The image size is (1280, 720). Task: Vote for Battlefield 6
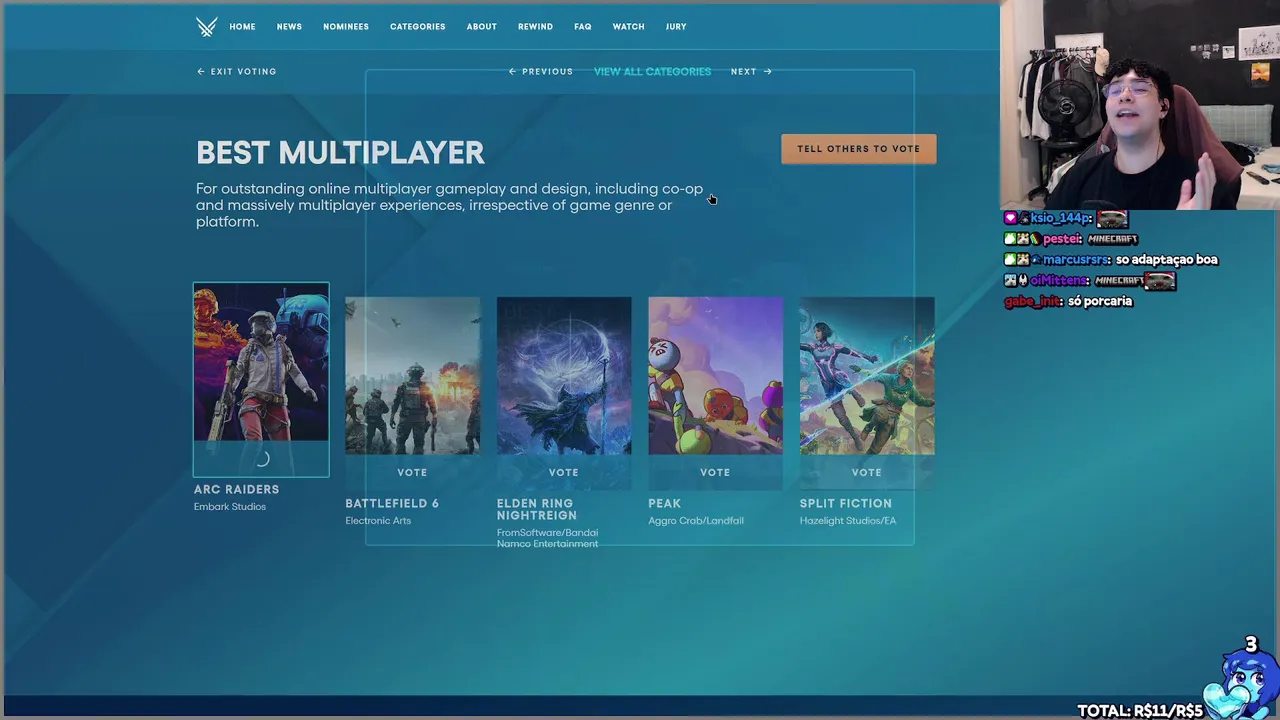412,472
